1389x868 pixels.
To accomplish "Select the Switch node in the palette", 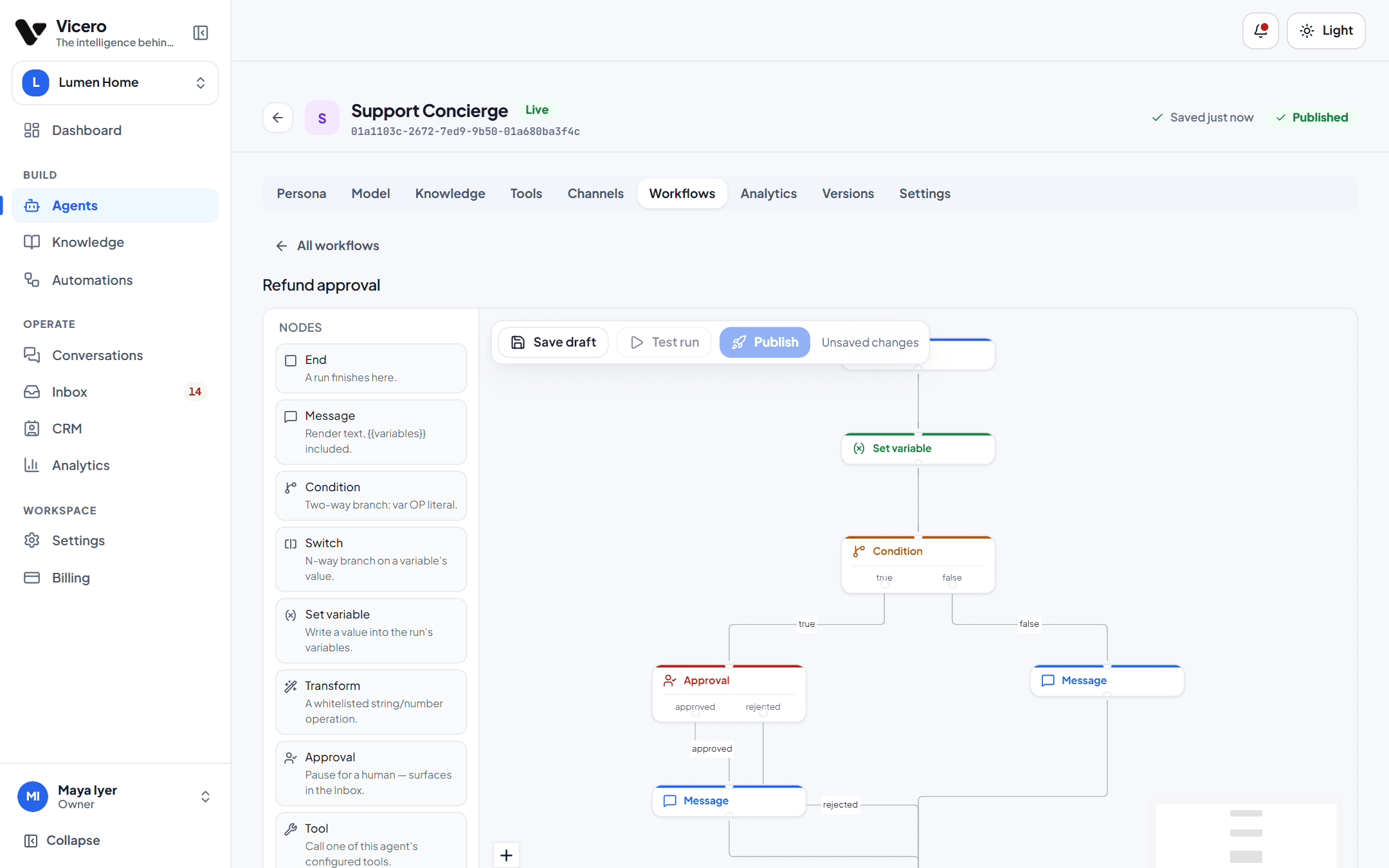I will click(x=371, y=559).
